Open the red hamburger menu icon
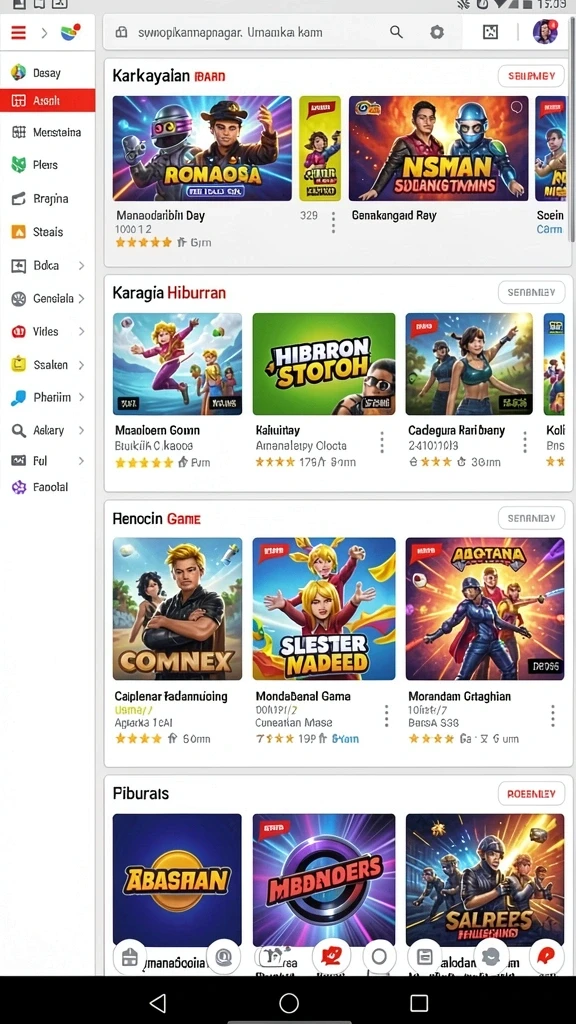This screenshot has width=576, height=1024. (18, 32)
